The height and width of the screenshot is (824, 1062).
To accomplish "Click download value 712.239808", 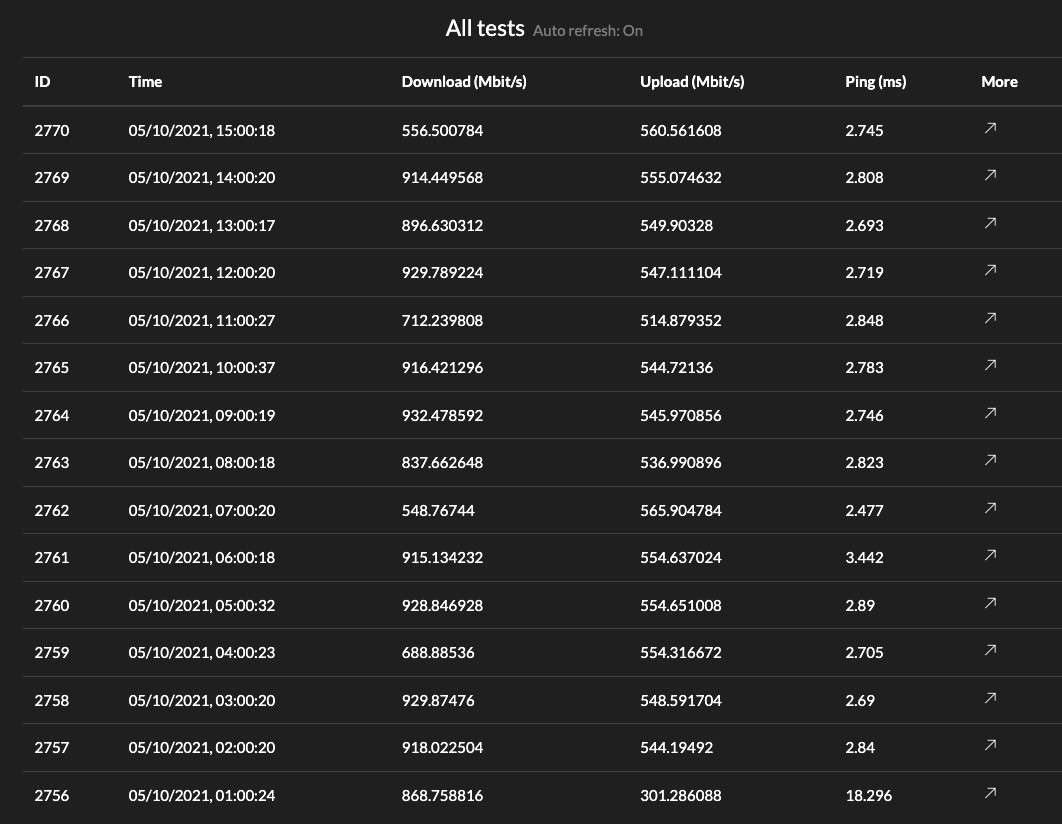I will pyautogui.click(x=442, y=320).
